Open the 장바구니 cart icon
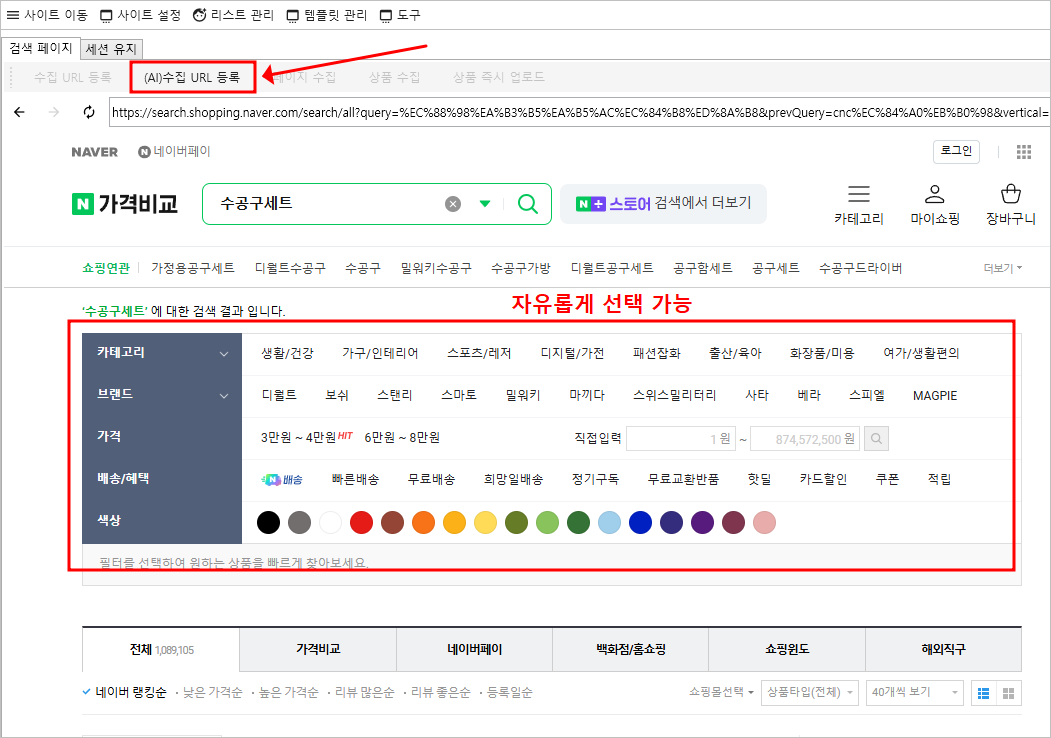Image resolution: width=1051 pixels, height=738 pixels. coord(1010,194)
